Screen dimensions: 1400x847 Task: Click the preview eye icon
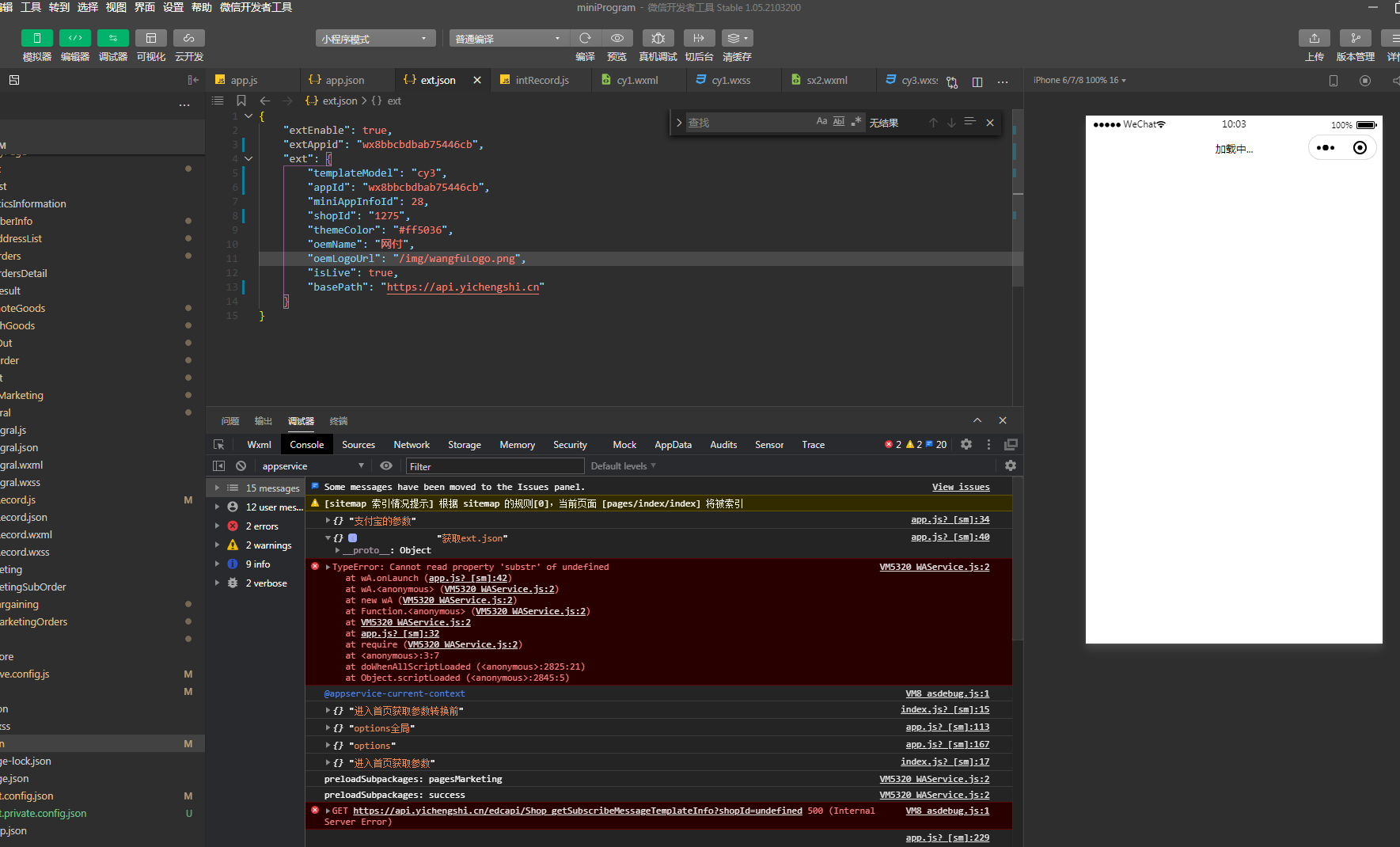[x=617, y=38]
